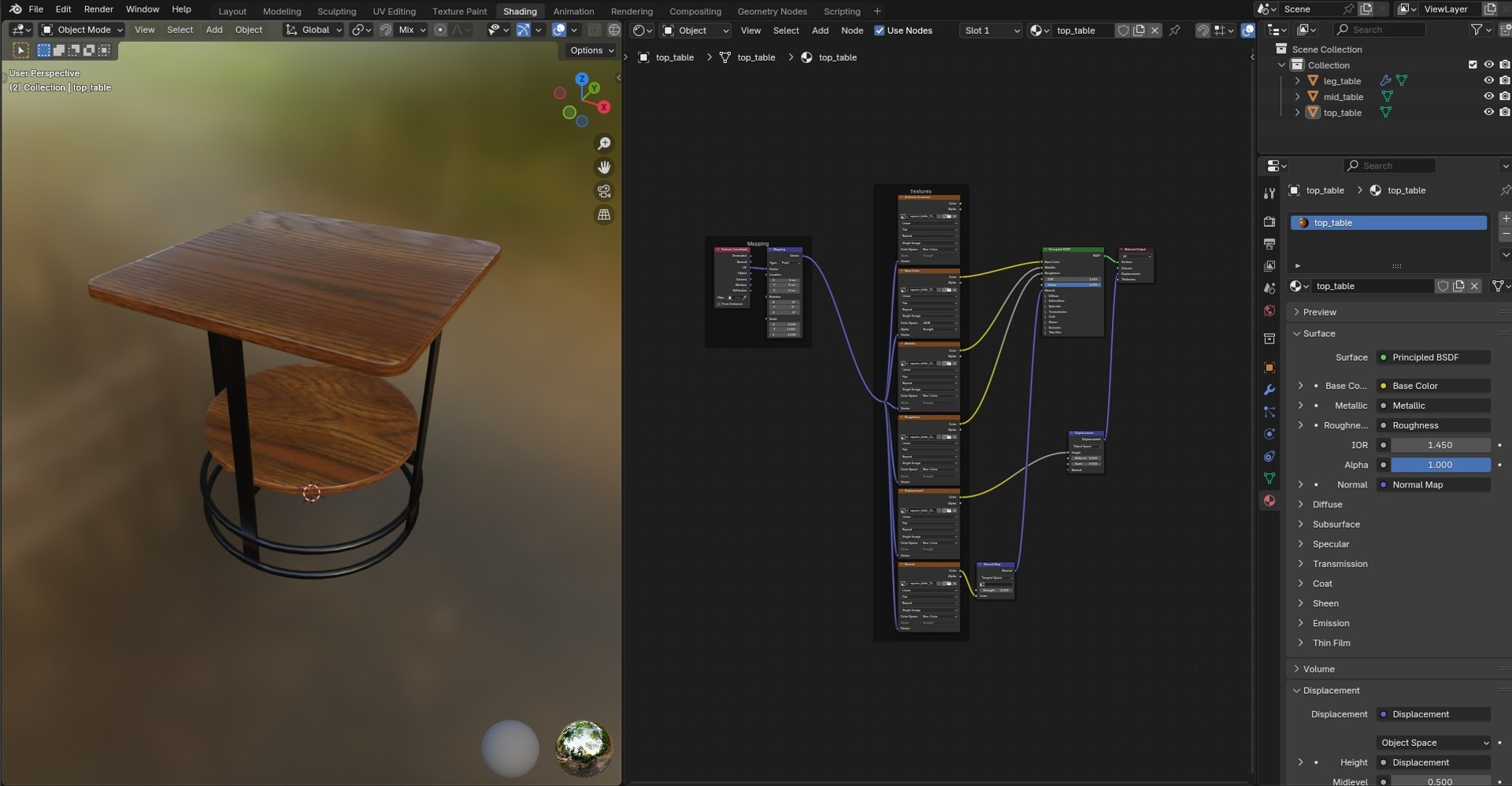Hide mid_table in viewport with eye icon
This screenshot has height=786, width=1512.
click(1488, 96)
